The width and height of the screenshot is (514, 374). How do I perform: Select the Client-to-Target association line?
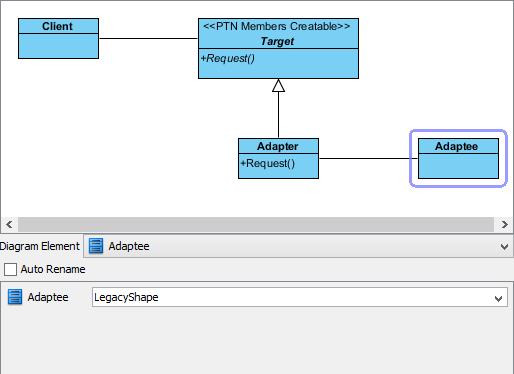click(148, 38)
